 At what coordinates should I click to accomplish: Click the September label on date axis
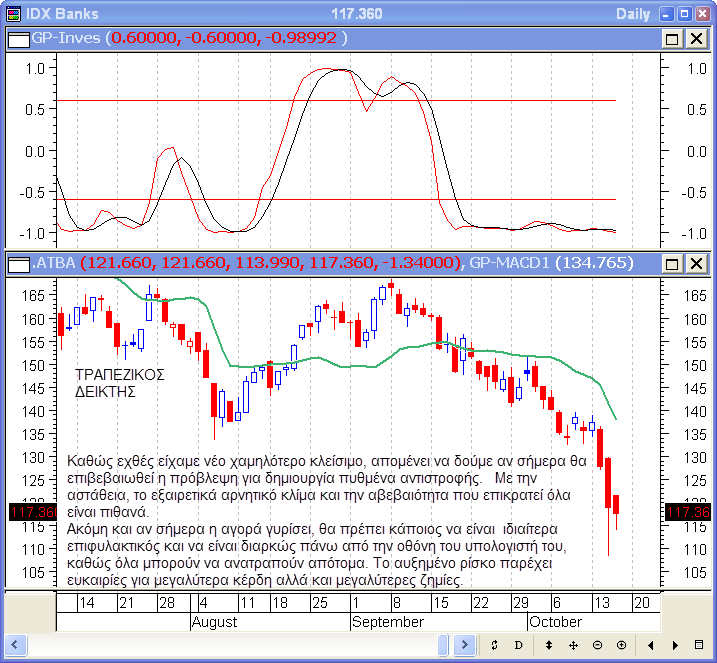[386, 621]
